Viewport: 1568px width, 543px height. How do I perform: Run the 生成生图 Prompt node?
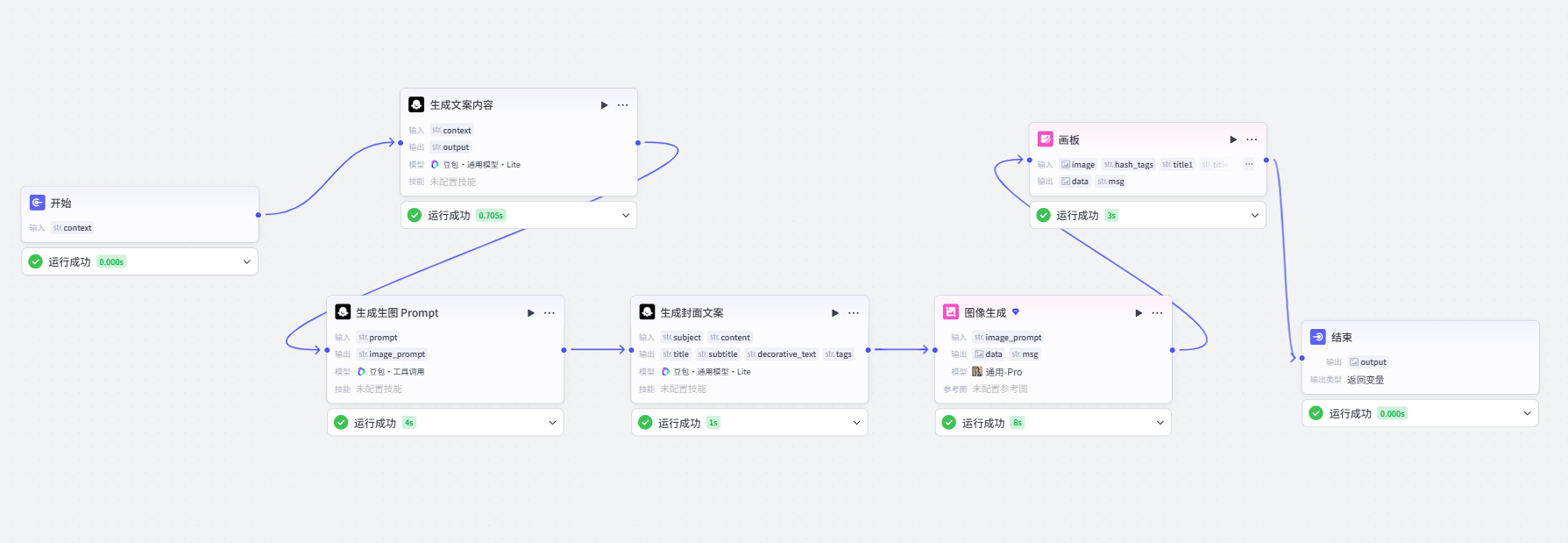point(530,313)
